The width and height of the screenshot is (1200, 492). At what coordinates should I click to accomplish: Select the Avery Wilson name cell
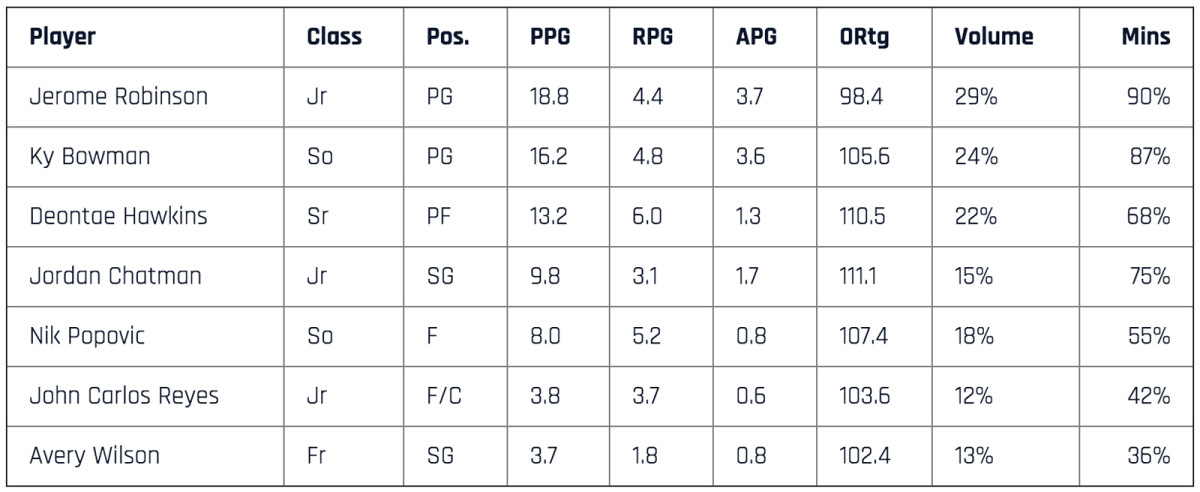94,456
